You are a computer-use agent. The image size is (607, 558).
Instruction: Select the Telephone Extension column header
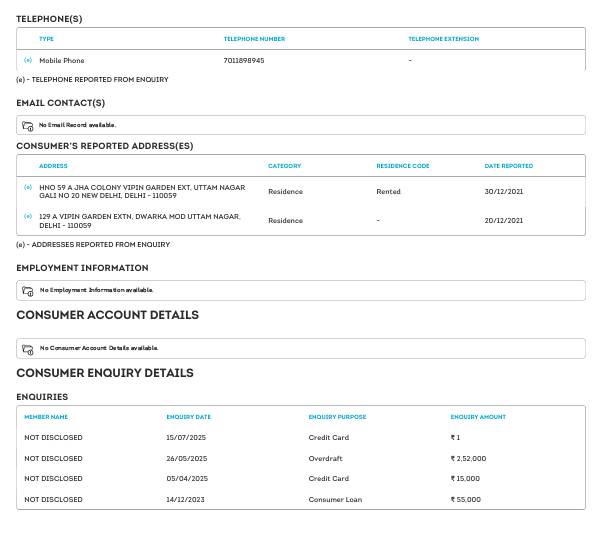point(443,39)
